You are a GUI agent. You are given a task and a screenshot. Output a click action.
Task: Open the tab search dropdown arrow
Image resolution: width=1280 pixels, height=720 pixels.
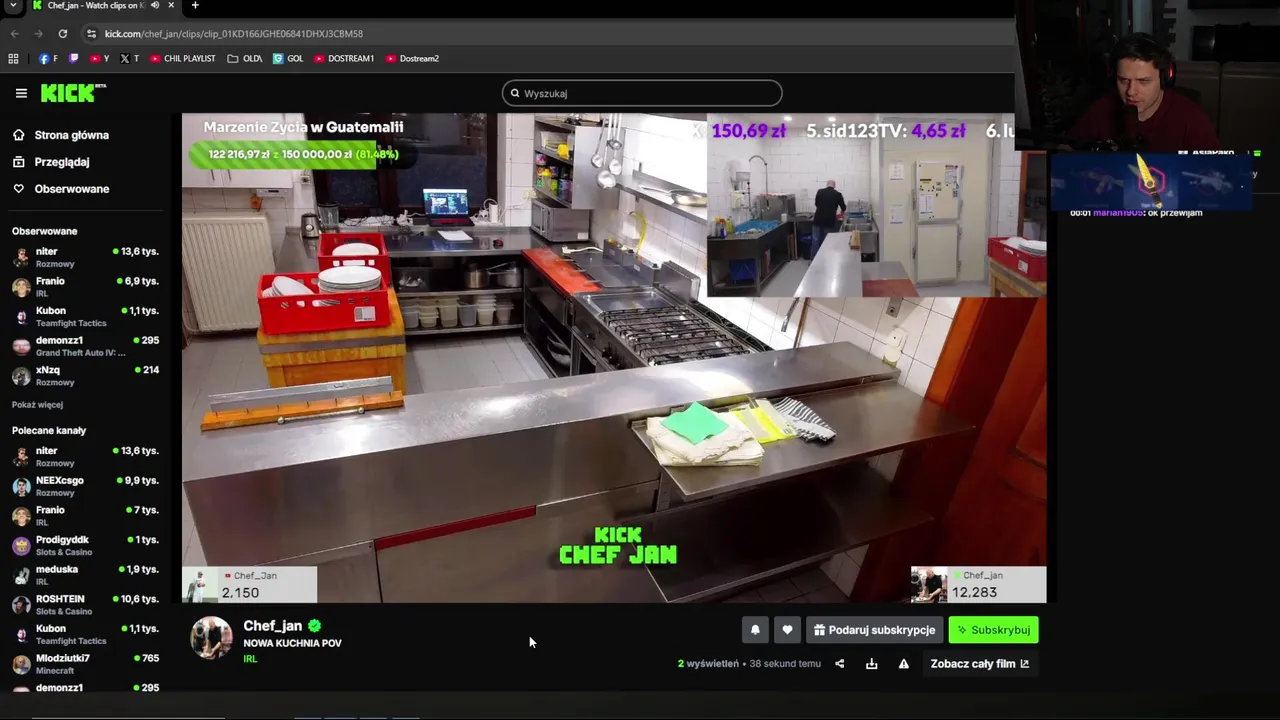click(x=13, y=6)
